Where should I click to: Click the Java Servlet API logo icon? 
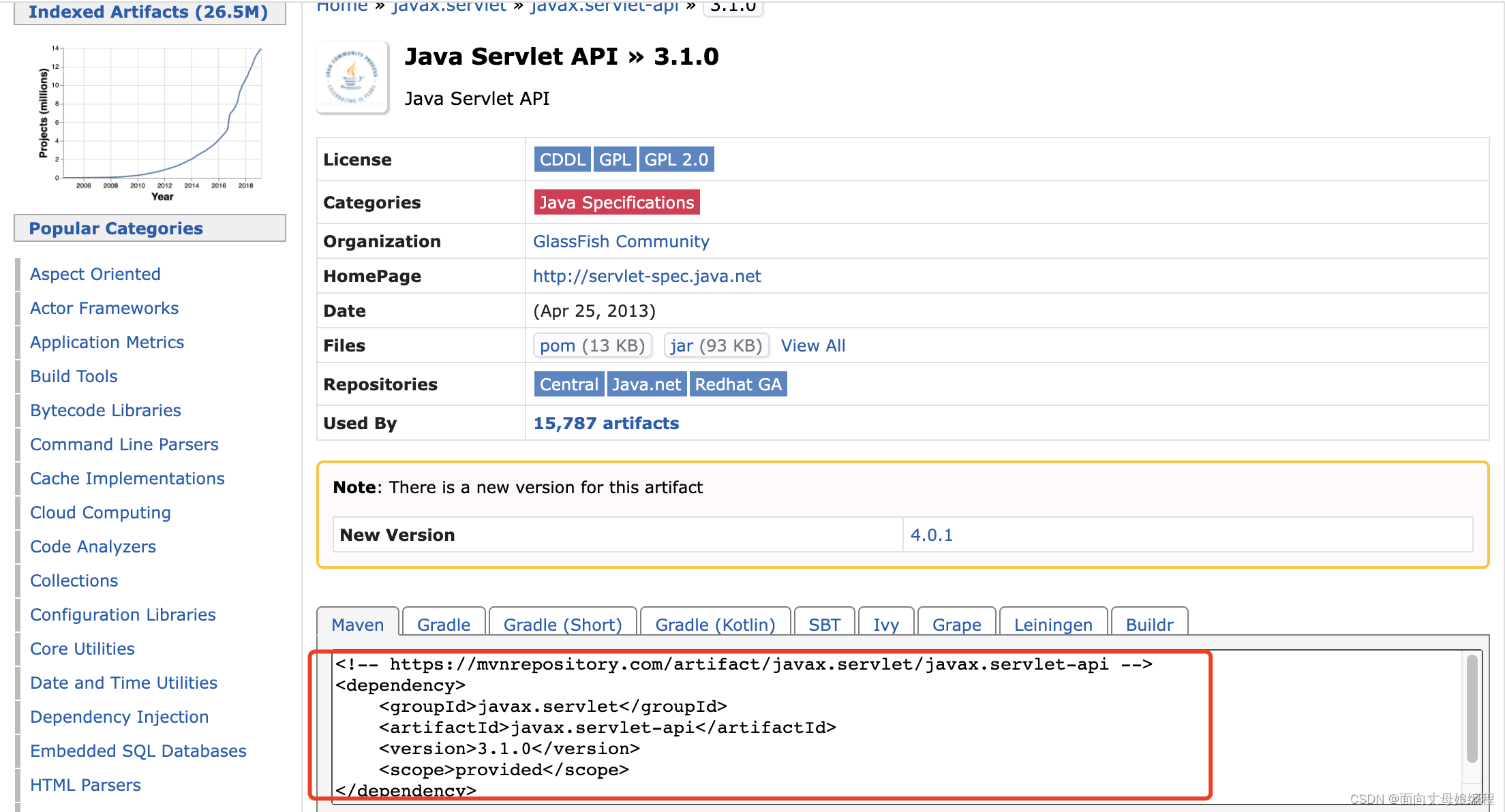(x=352, y=77)
